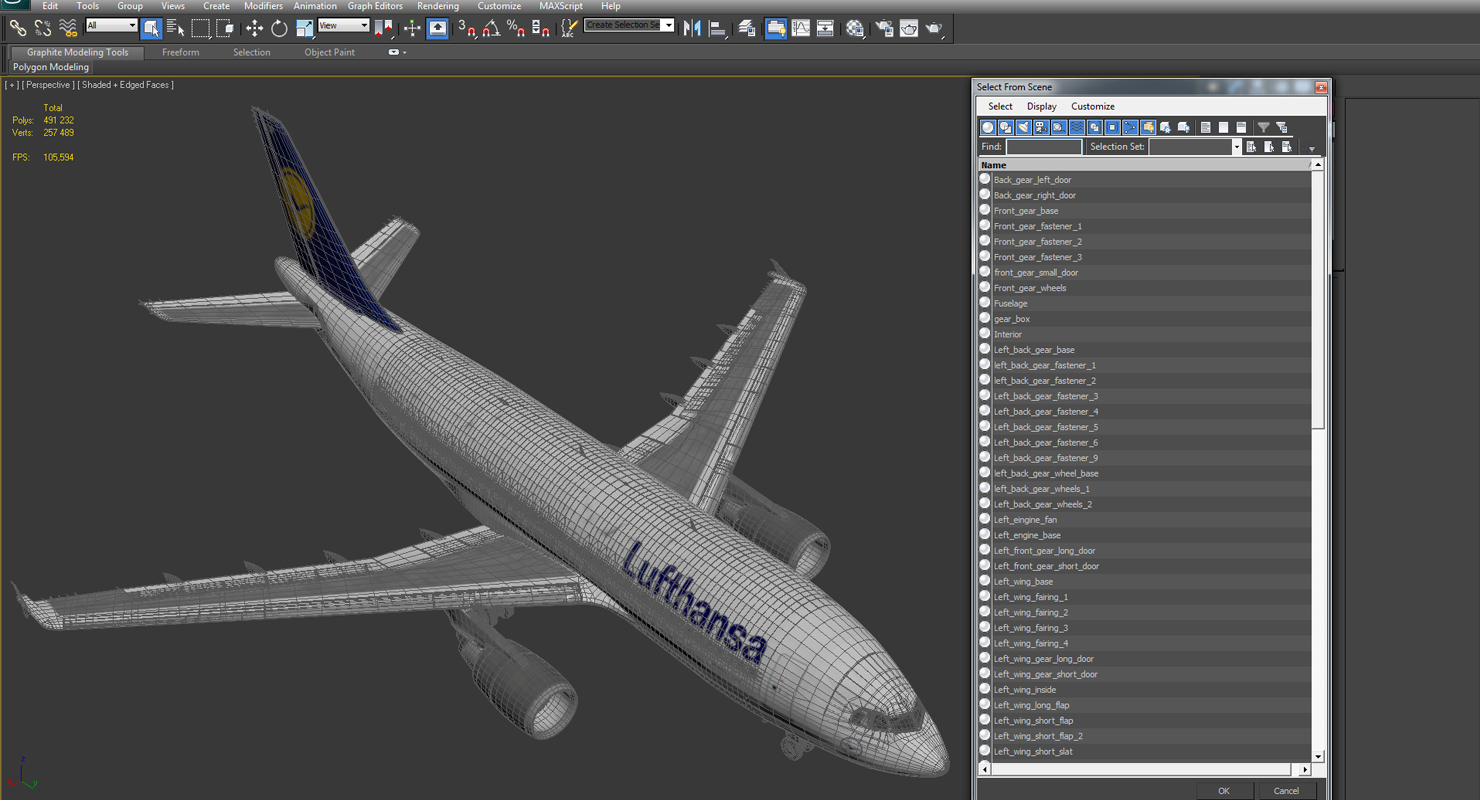Open the MAXScript menu
The height and width of the screenshot is (800, 1480).
point(561,6)
